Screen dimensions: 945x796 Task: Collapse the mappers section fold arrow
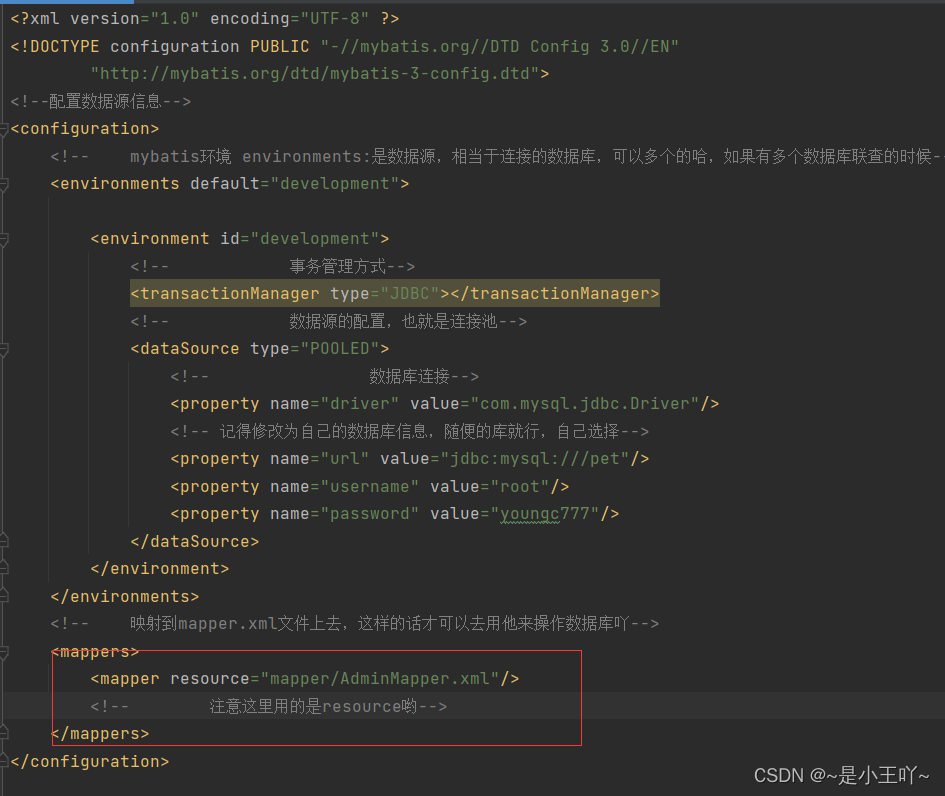[5, 652]
